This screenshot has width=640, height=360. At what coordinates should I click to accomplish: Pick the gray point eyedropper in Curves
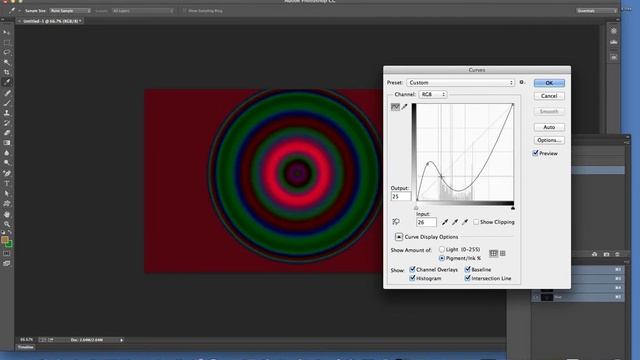click(x=455, y=222)
